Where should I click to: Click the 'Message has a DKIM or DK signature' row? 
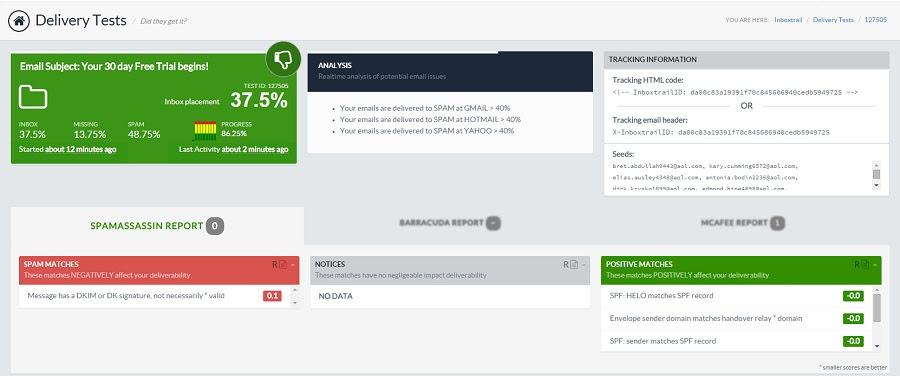(x=155, y=296)
